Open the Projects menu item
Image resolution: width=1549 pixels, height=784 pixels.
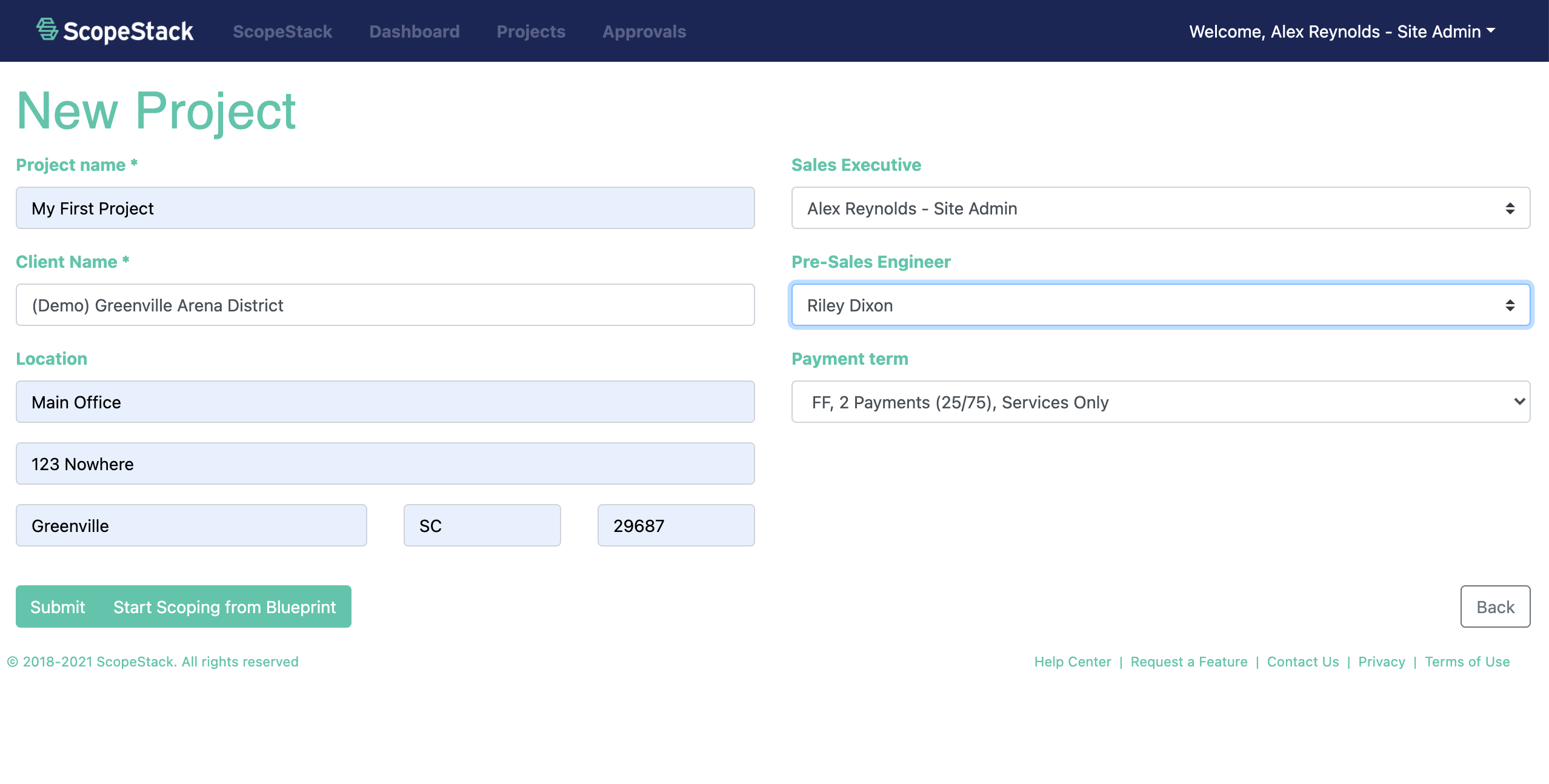tap(531, 32)
